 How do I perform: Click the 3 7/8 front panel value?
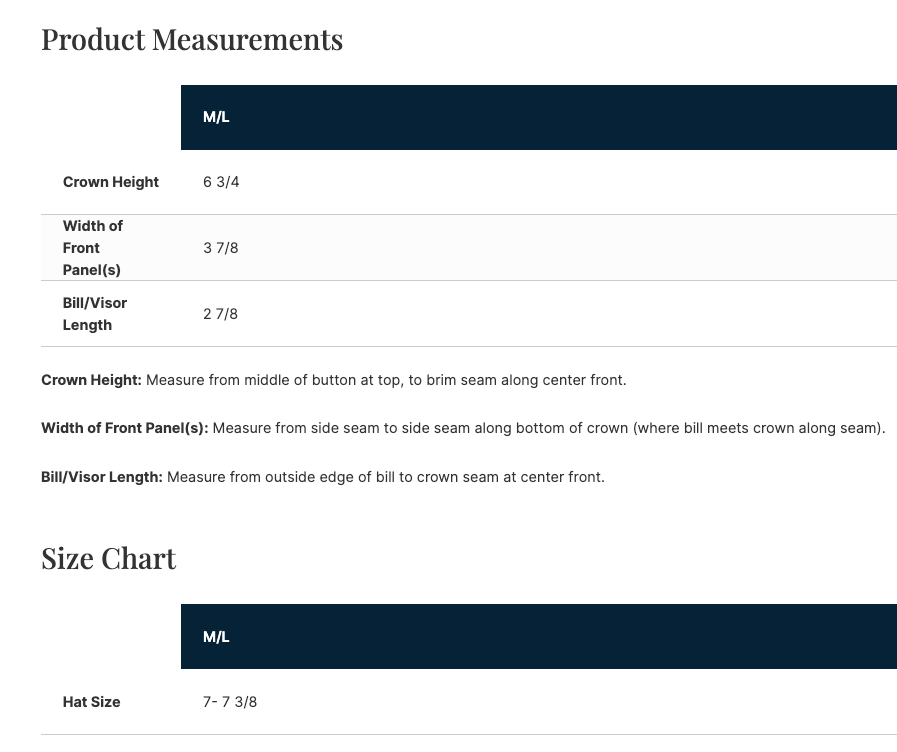tap(221, 248)
